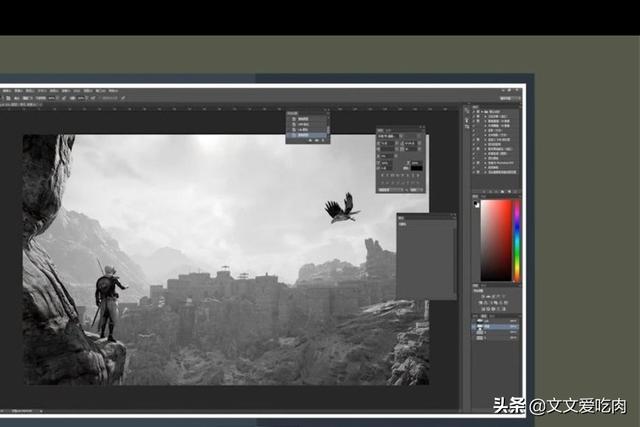Click black text color swatch in Character panel
The width and height of the screenshot is (640, 427).
pyautogui.click(x=417, y=168)
